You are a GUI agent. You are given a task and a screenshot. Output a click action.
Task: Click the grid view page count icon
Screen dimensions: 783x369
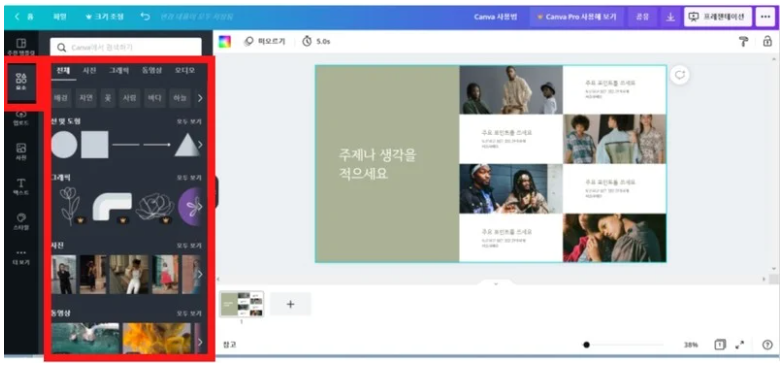point(720,345)
